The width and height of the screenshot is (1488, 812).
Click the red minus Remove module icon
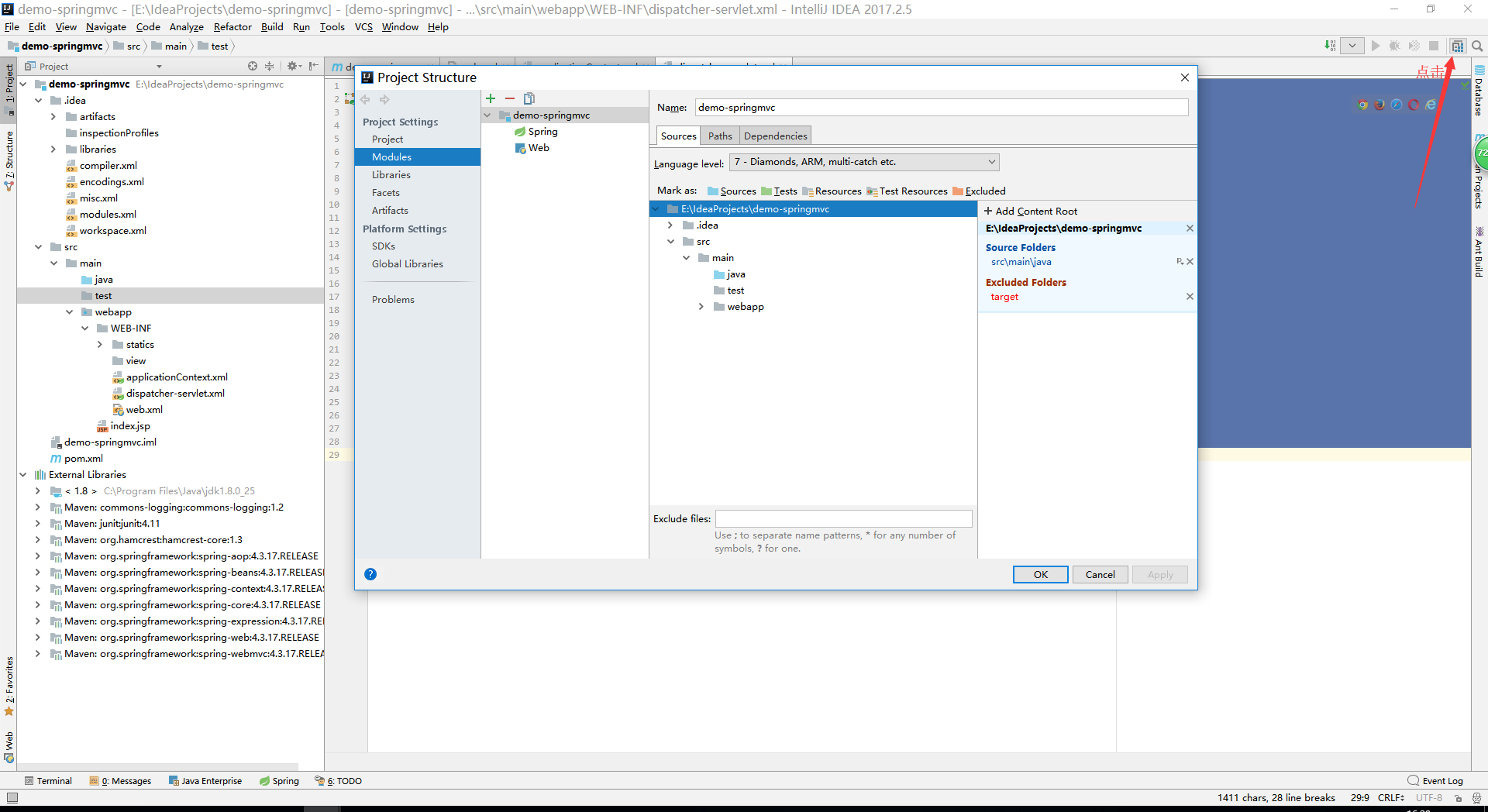click(x=510, y=98)
